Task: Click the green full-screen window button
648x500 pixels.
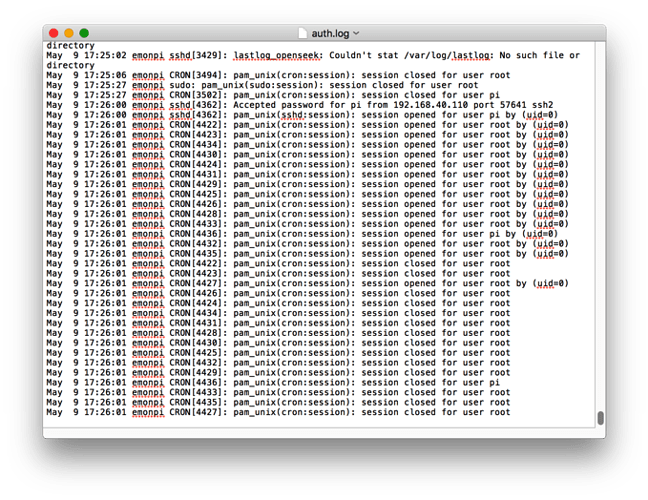Action: (84, 33)
